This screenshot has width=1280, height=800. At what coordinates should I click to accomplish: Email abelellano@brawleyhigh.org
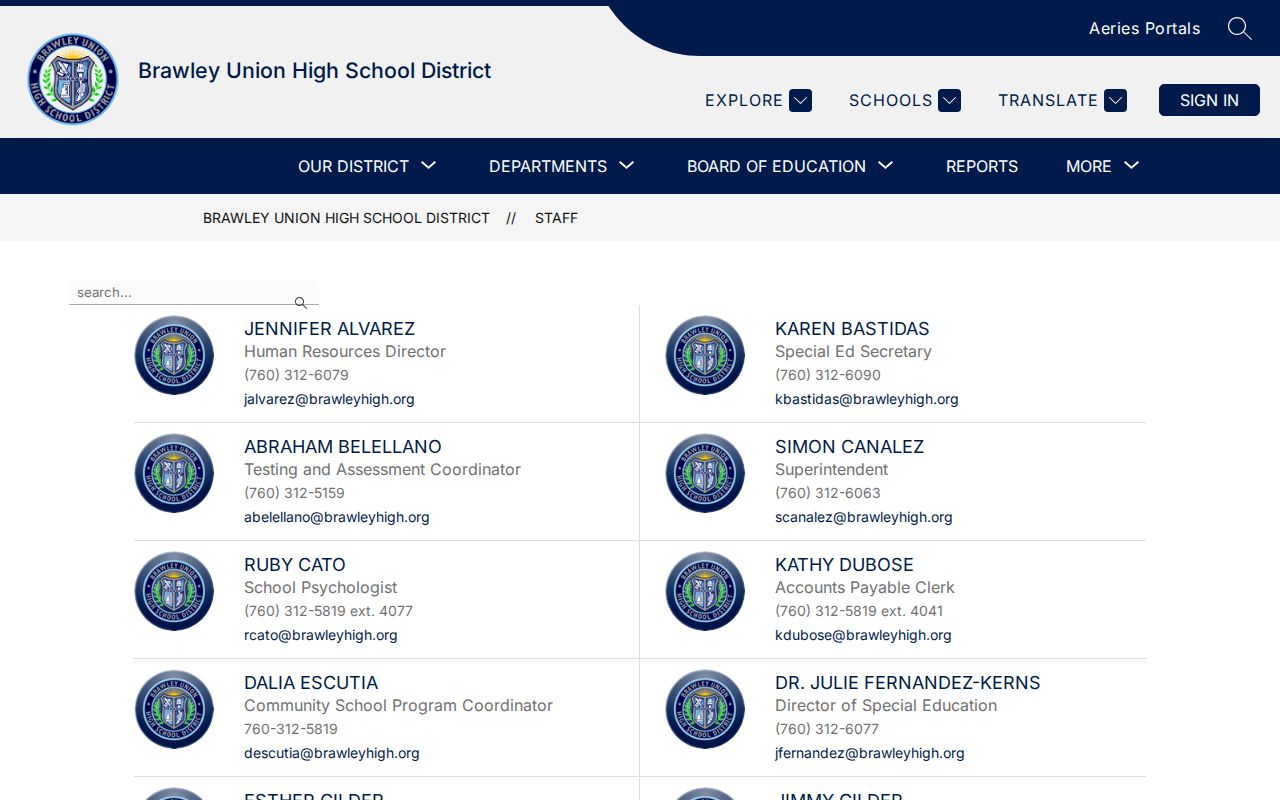click(x=337, y=517)
